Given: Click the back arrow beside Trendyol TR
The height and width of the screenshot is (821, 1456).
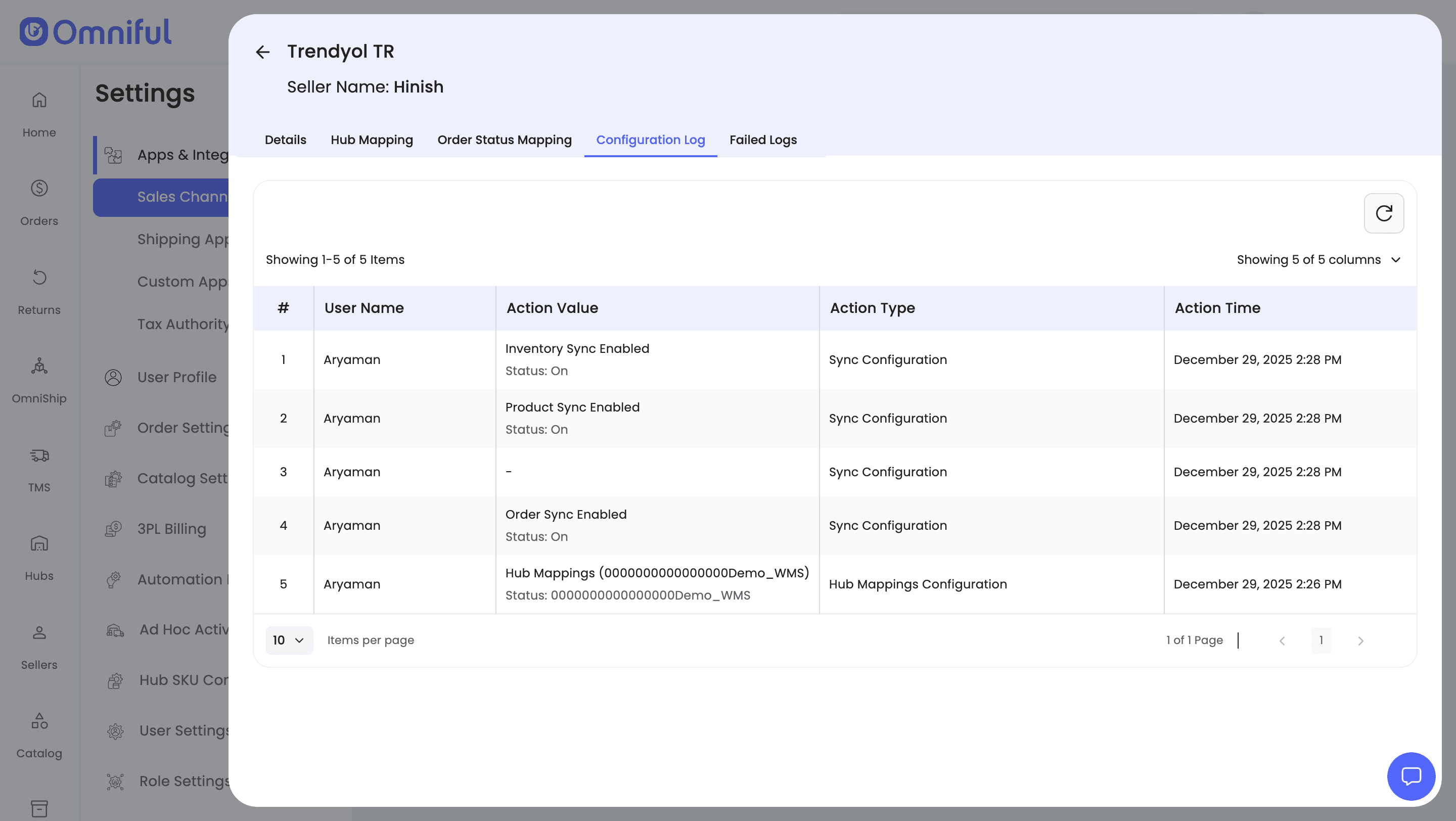Looking at the screenshot, I should coord(262,52).
